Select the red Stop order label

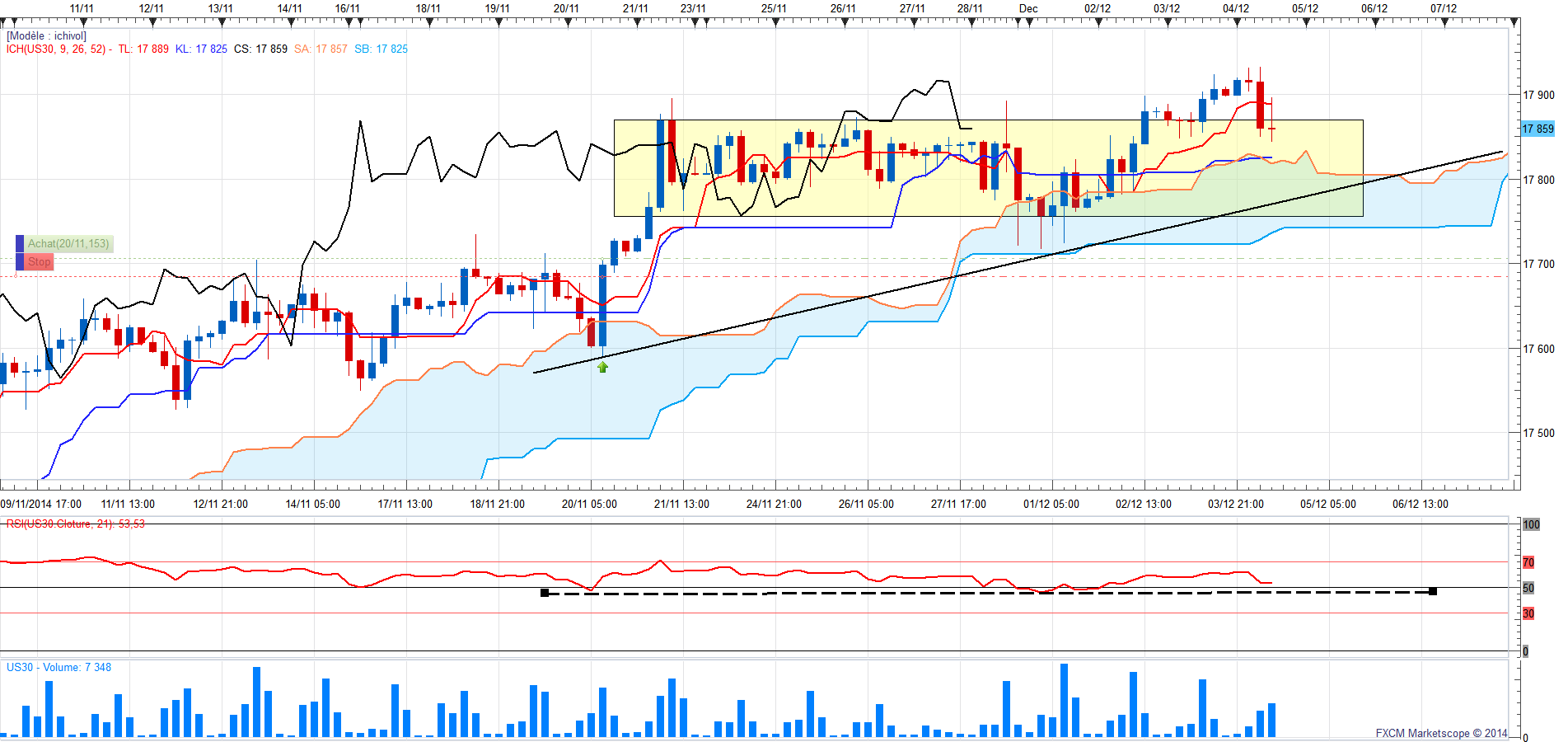[39, 262]
